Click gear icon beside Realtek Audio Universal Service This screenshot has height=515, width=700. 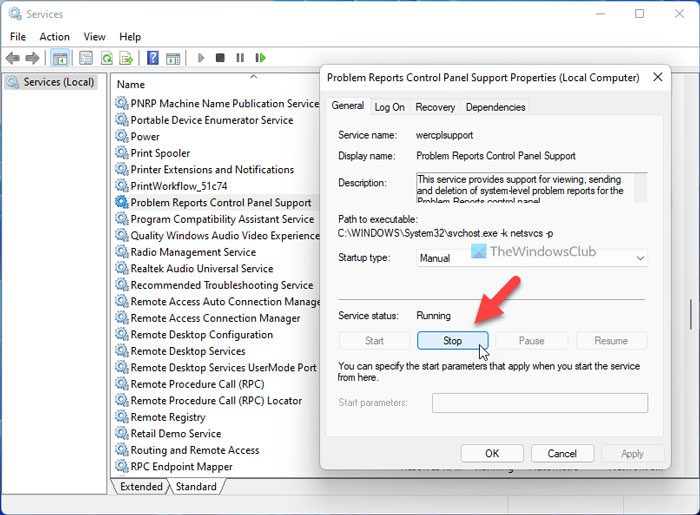122,269
